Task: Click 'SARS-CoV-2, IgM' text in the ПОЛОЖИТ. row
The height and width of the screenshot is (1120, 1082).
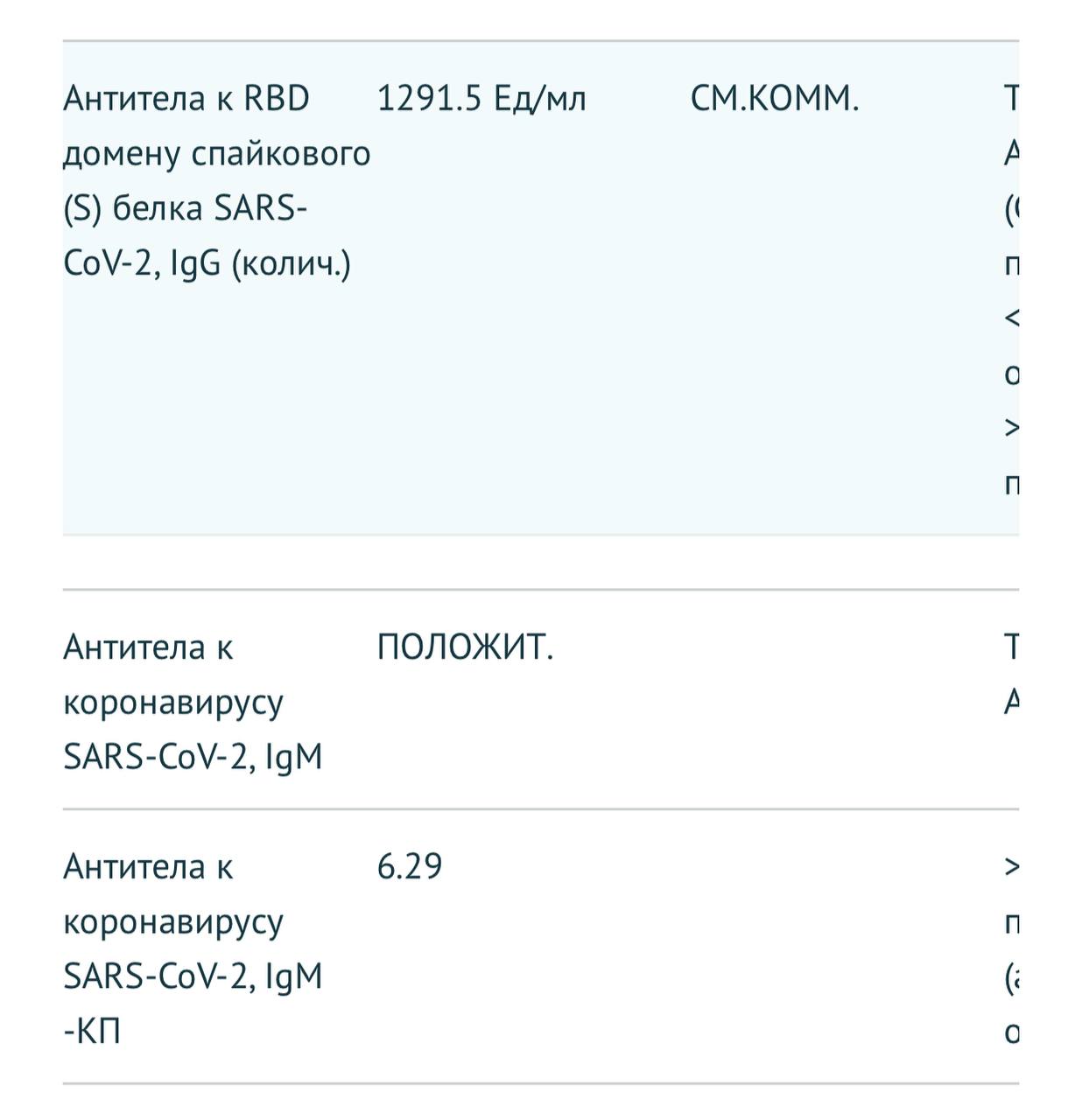Action: pyautogui.click(x=193, y=757)
